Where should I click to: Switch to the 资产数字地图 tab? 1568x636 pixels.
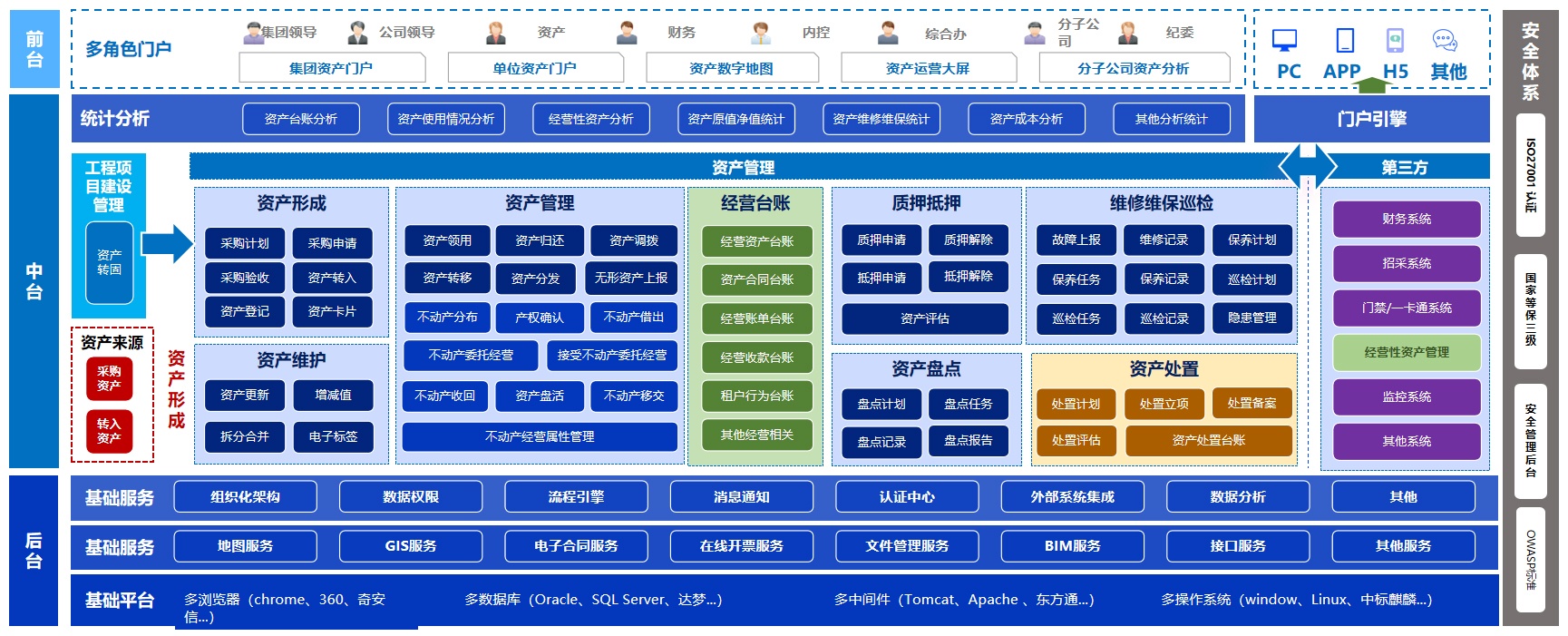pos(731,68)
